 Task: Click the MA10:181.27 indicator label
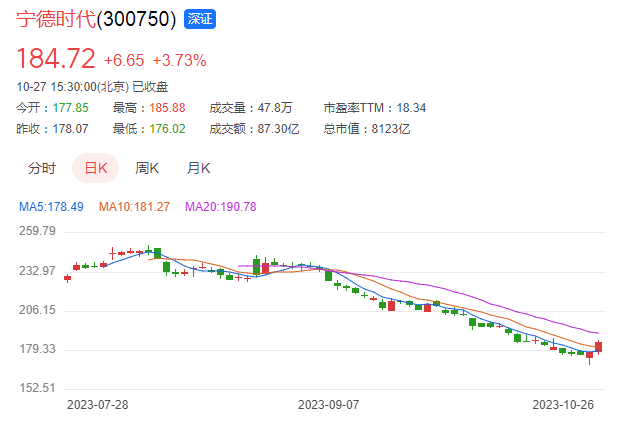(x=134, y=207)
